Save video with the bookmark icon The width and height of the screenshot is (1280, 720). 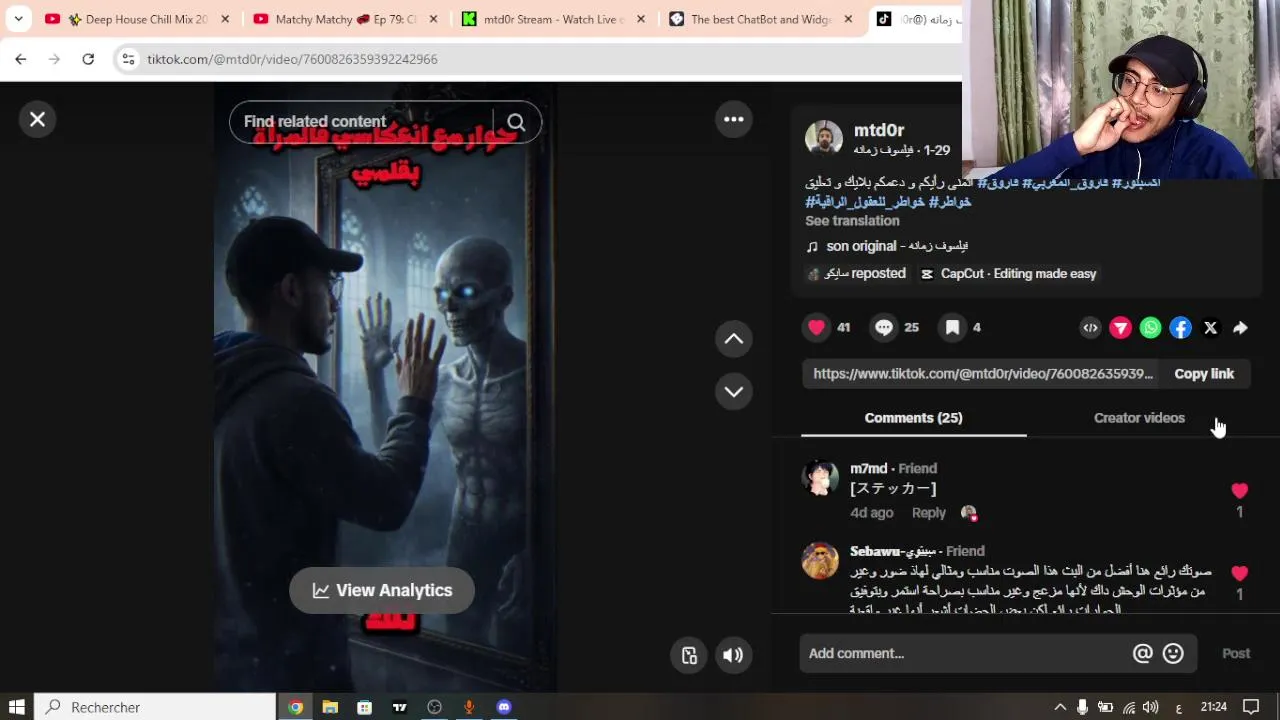click(953, 327)
